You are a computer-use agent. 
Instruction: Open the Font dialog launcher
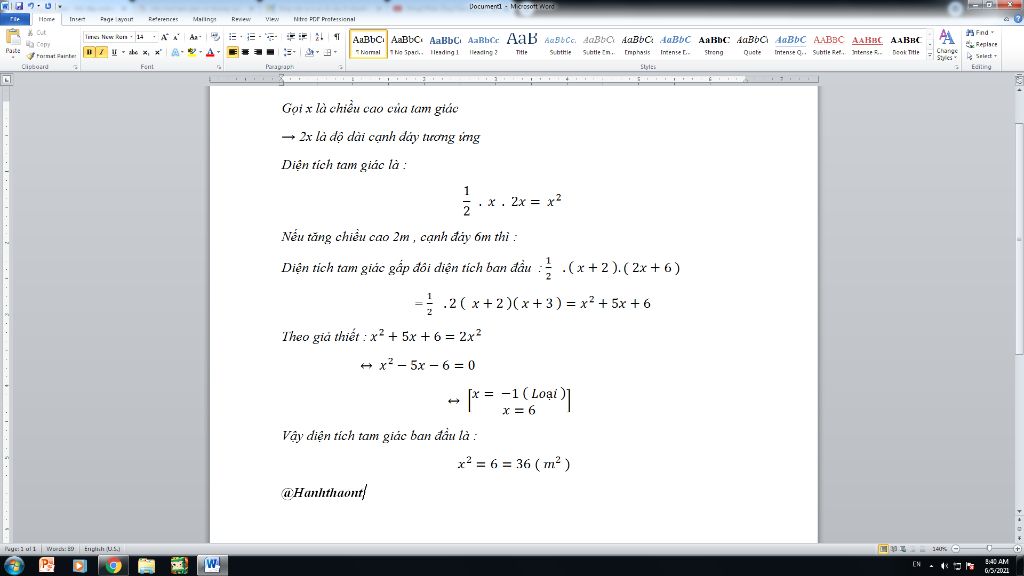(219, 67)
